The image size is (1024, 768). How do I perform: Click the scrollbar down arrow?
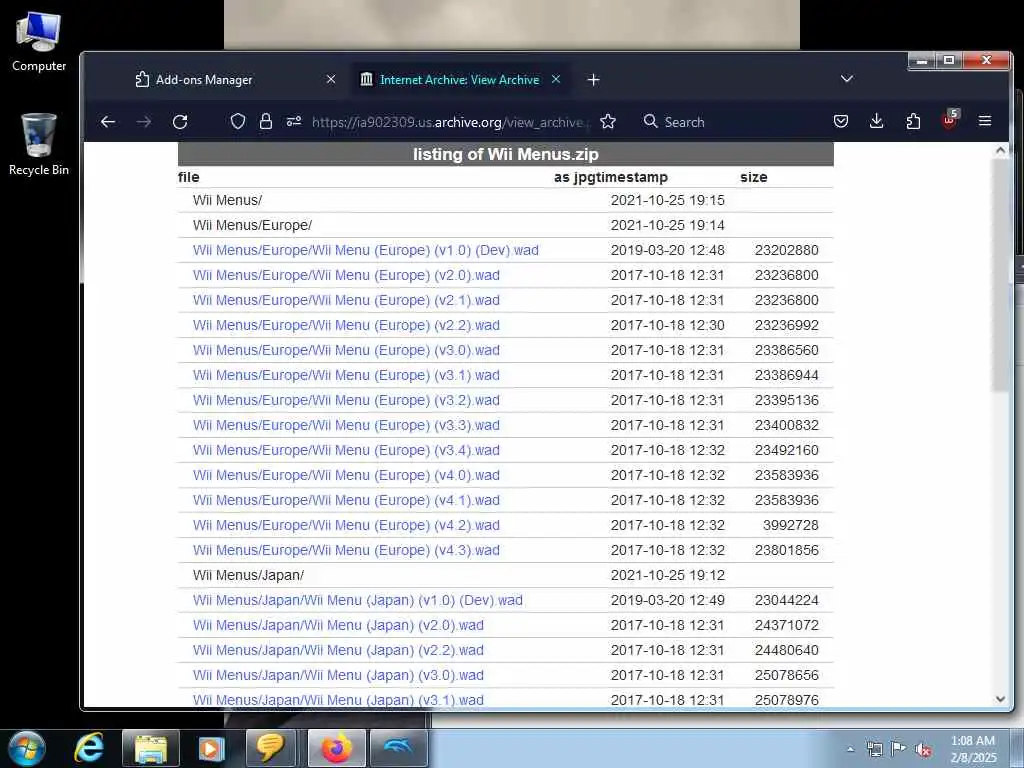(1000, 699)
